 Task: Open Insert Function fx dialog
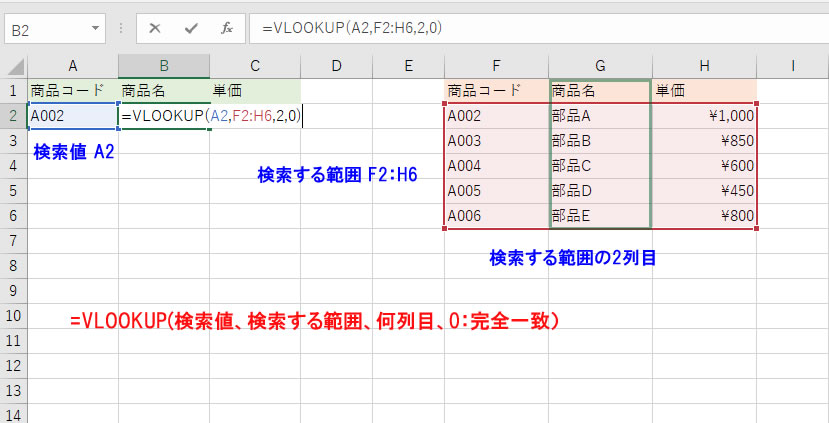pyautogui.click(x=227, y=28)
